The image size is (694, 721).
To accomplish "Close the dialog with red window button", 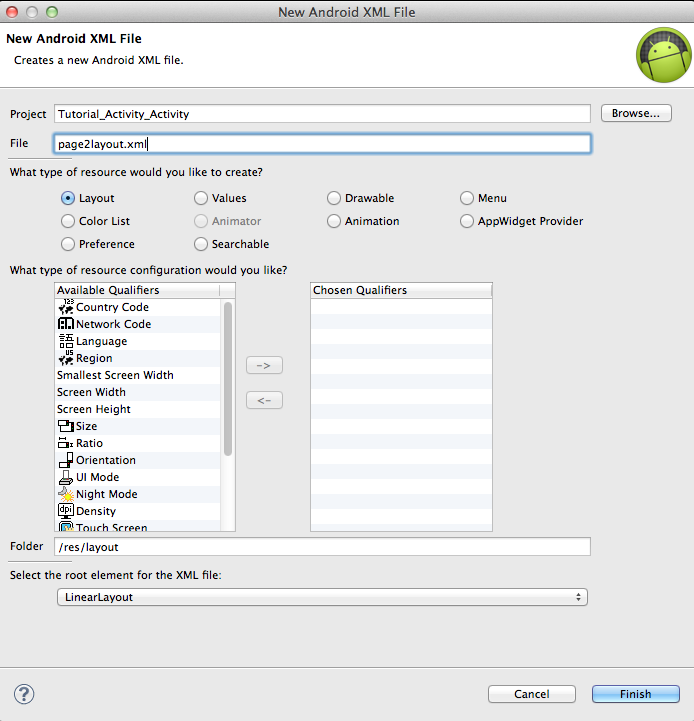I will click(x=12, y=12).
